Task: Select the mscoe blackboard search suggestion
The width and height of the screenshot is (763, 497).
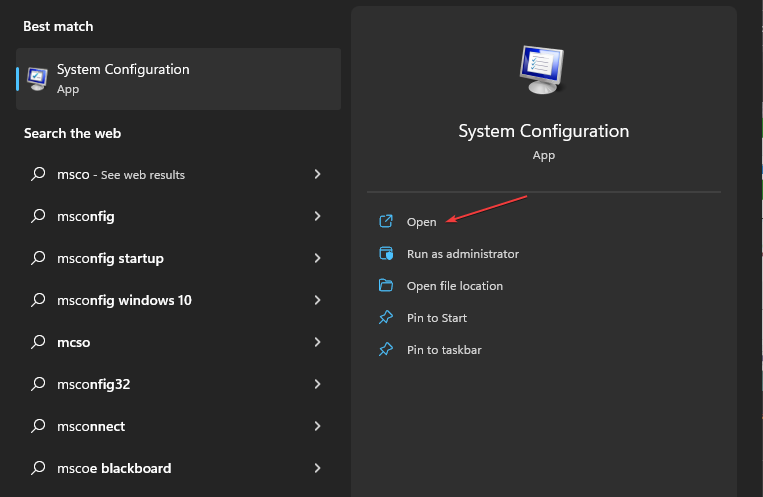Action: click(114, 468)
